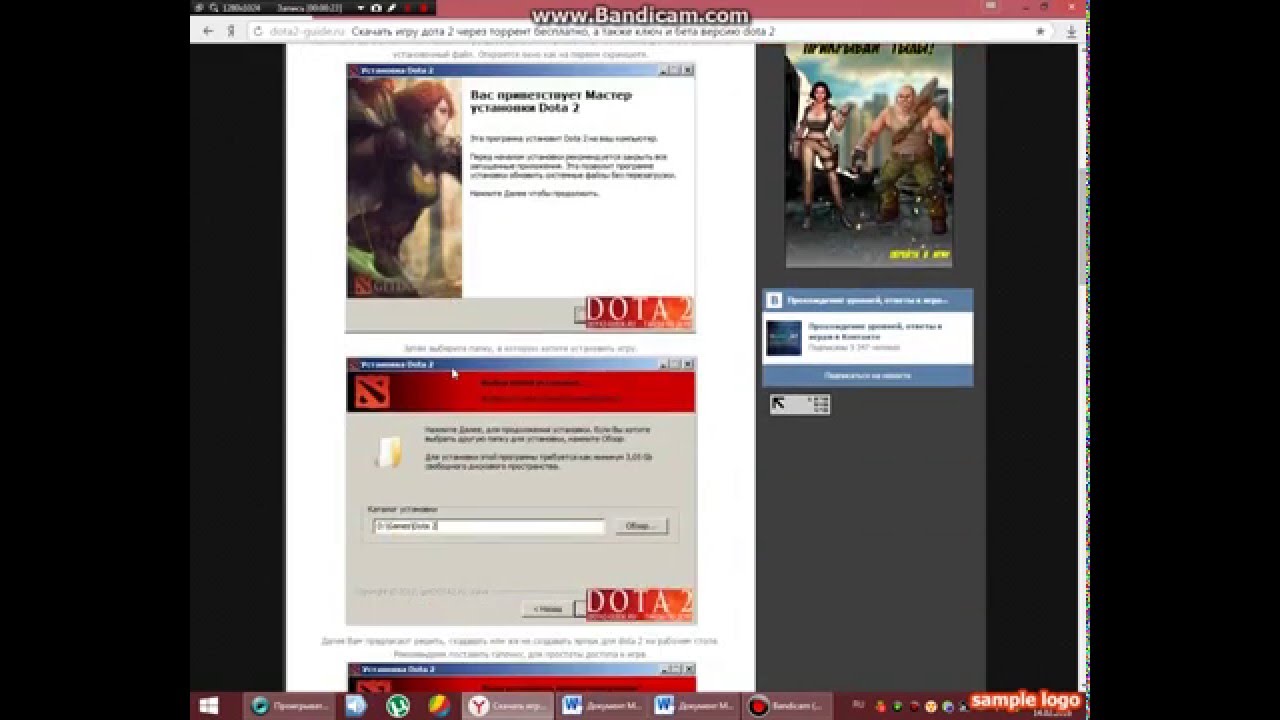Click the Yandex 'Я' home button

pos(231,31)
